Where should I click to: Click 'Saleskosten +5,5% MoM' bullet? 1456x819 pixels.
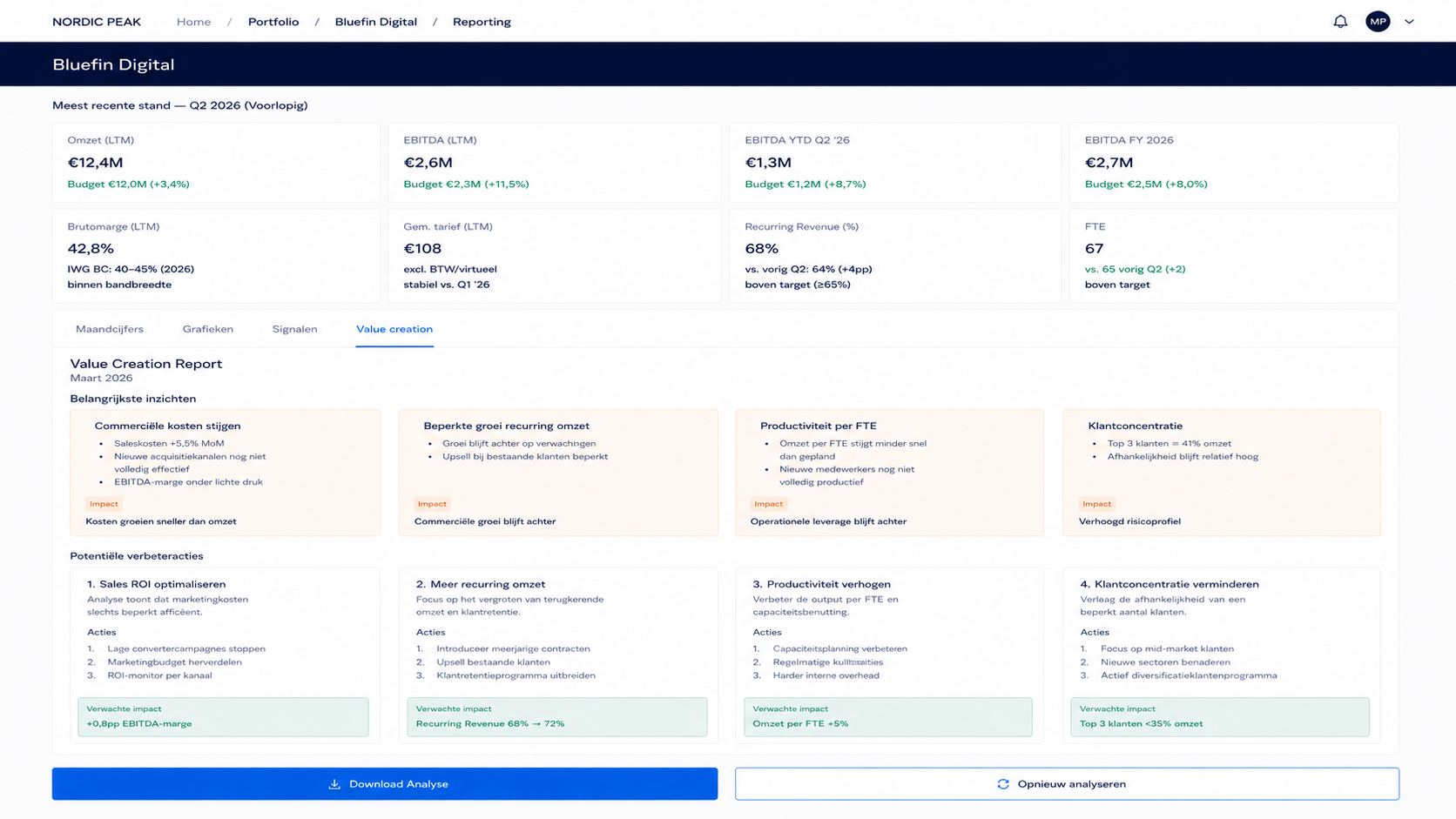pyautogui.click(x=169, y=443)
